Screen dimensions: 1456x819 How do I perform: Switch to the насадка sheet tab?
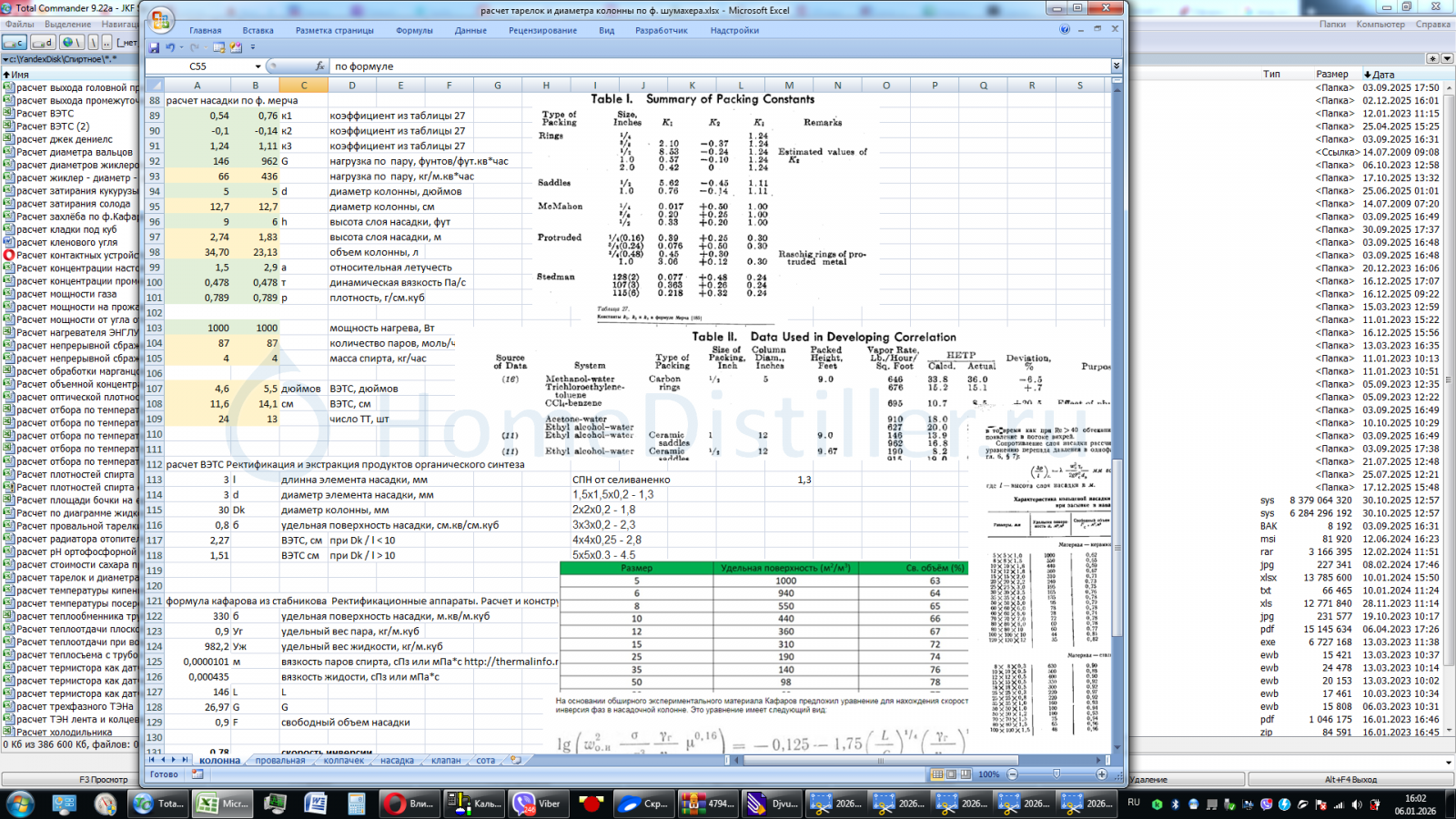point(397,760)
